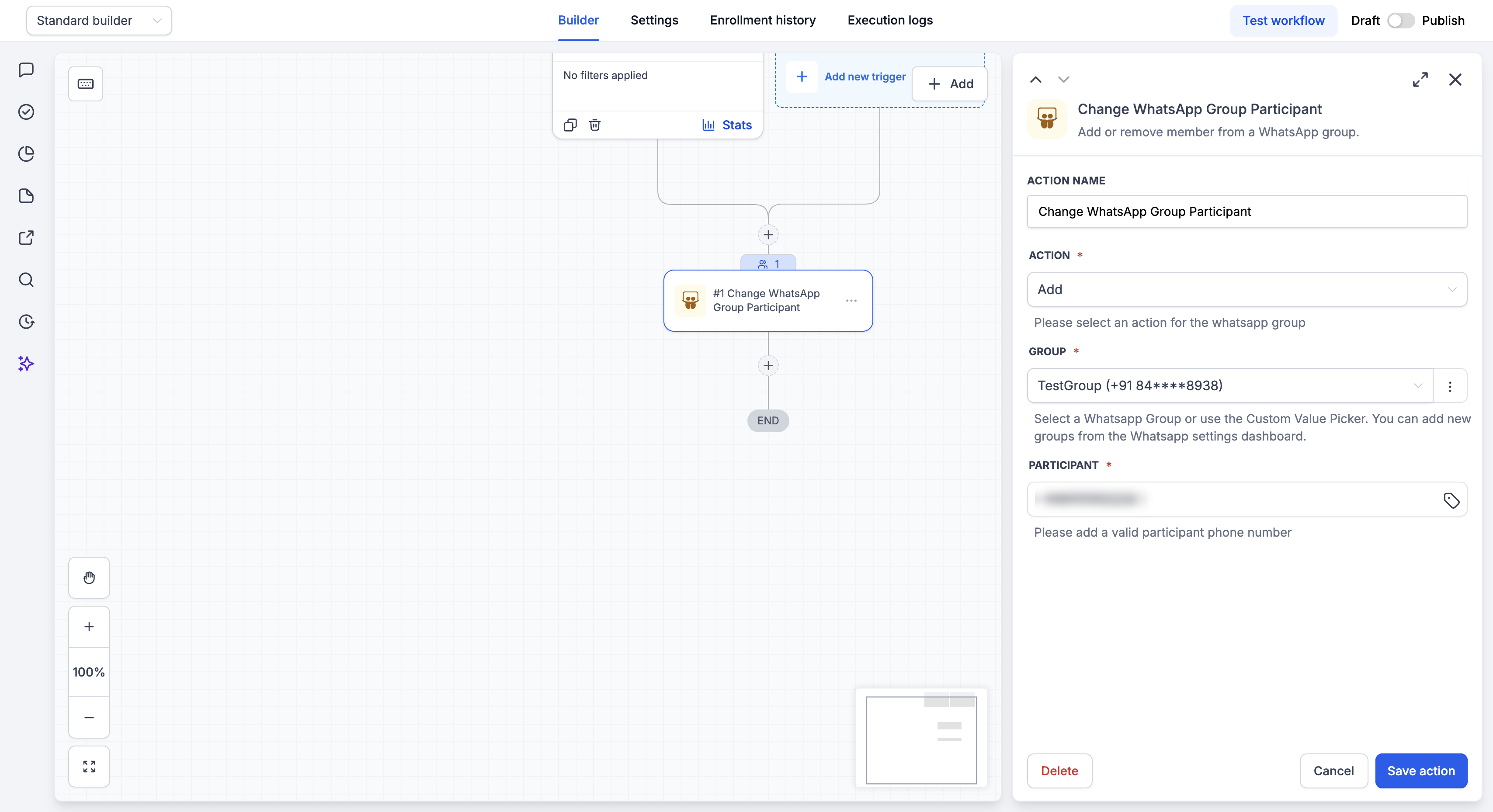Expand the action side panel
Viewport: 1493px width, 812px height.
(1420, 80)
